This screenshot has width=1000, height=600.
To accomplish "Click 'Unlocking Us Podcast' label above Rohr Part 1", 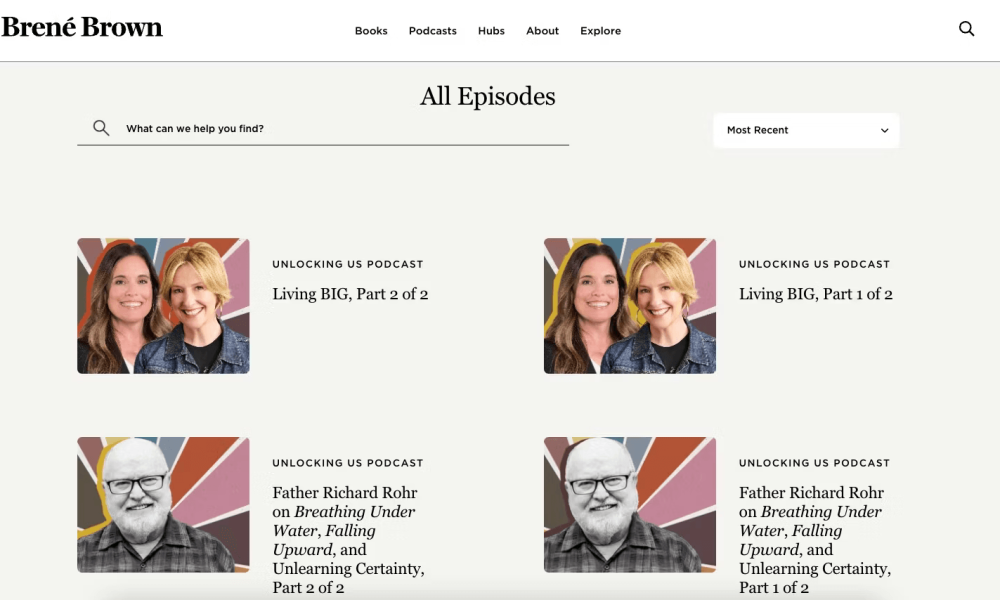I will [814, 463].
